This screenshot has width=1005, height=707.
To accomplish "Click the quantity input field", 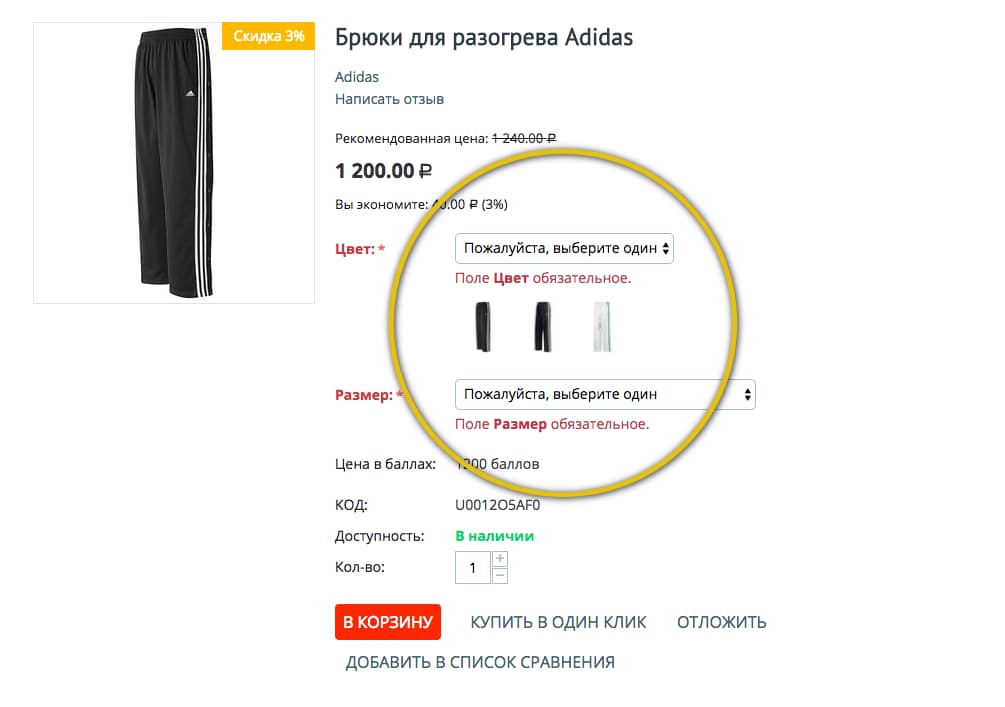I will (473, 567).
